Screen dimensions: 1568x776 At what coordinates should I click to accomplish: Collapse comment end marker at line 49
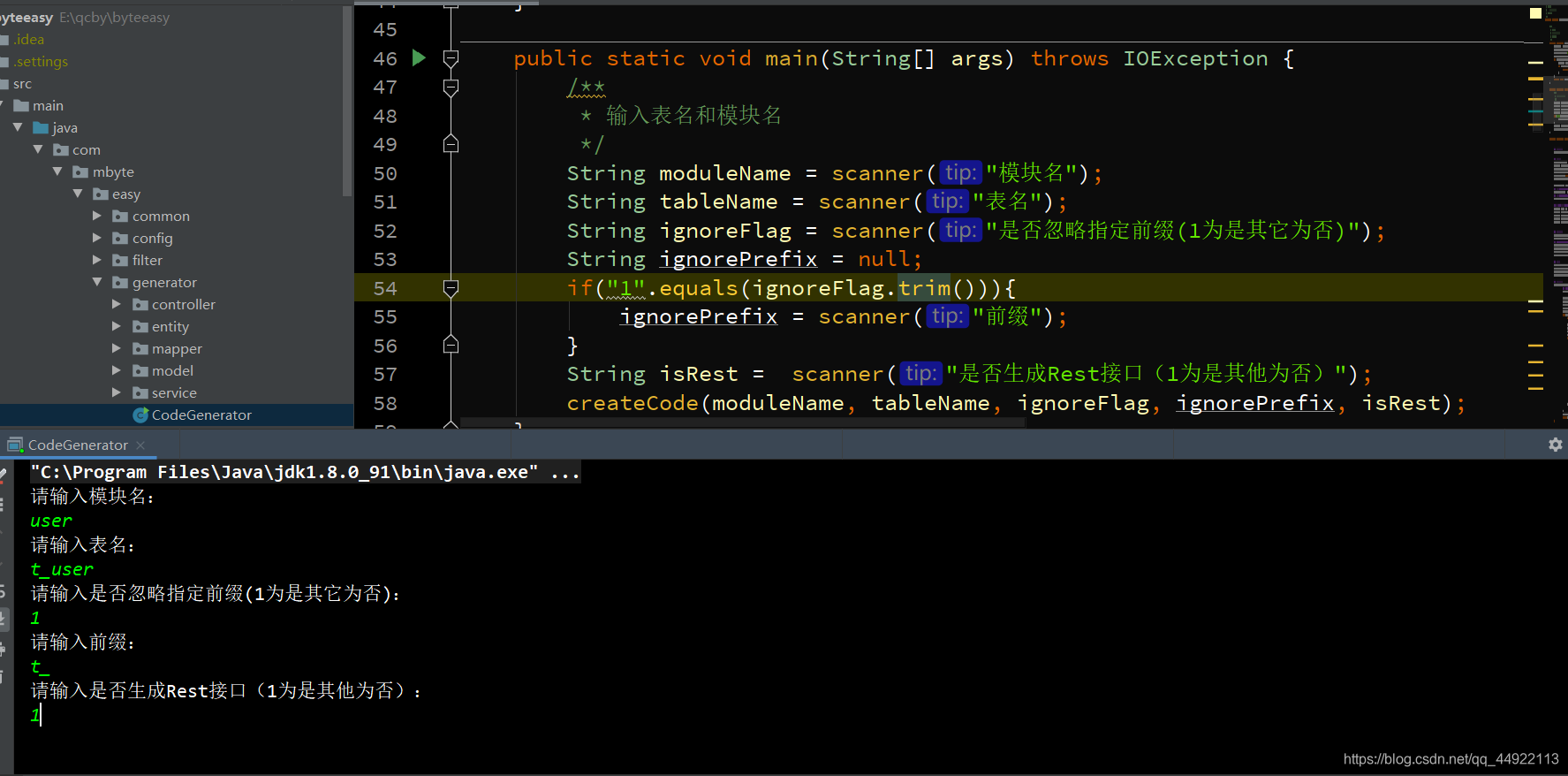click(x=451, y=144)
